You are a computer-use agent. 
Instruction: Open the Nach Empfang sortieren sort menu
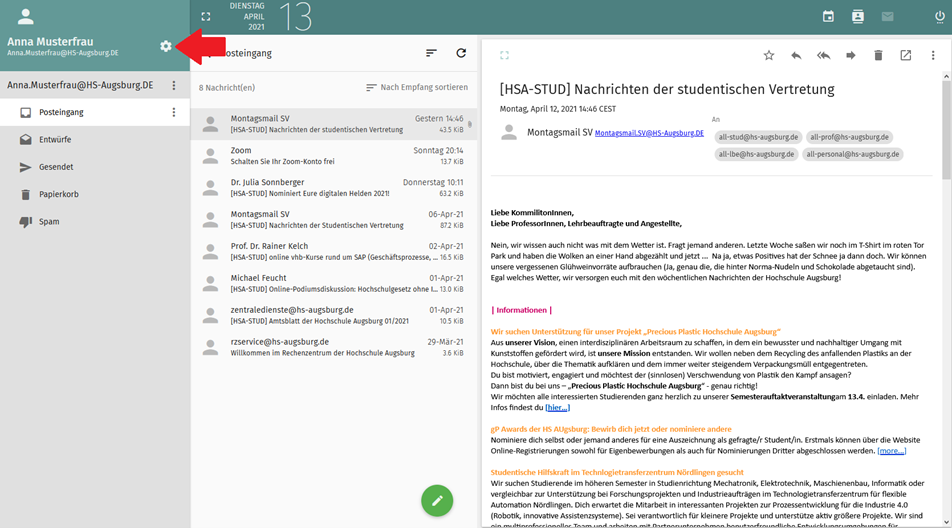click(x=417, y=88)
